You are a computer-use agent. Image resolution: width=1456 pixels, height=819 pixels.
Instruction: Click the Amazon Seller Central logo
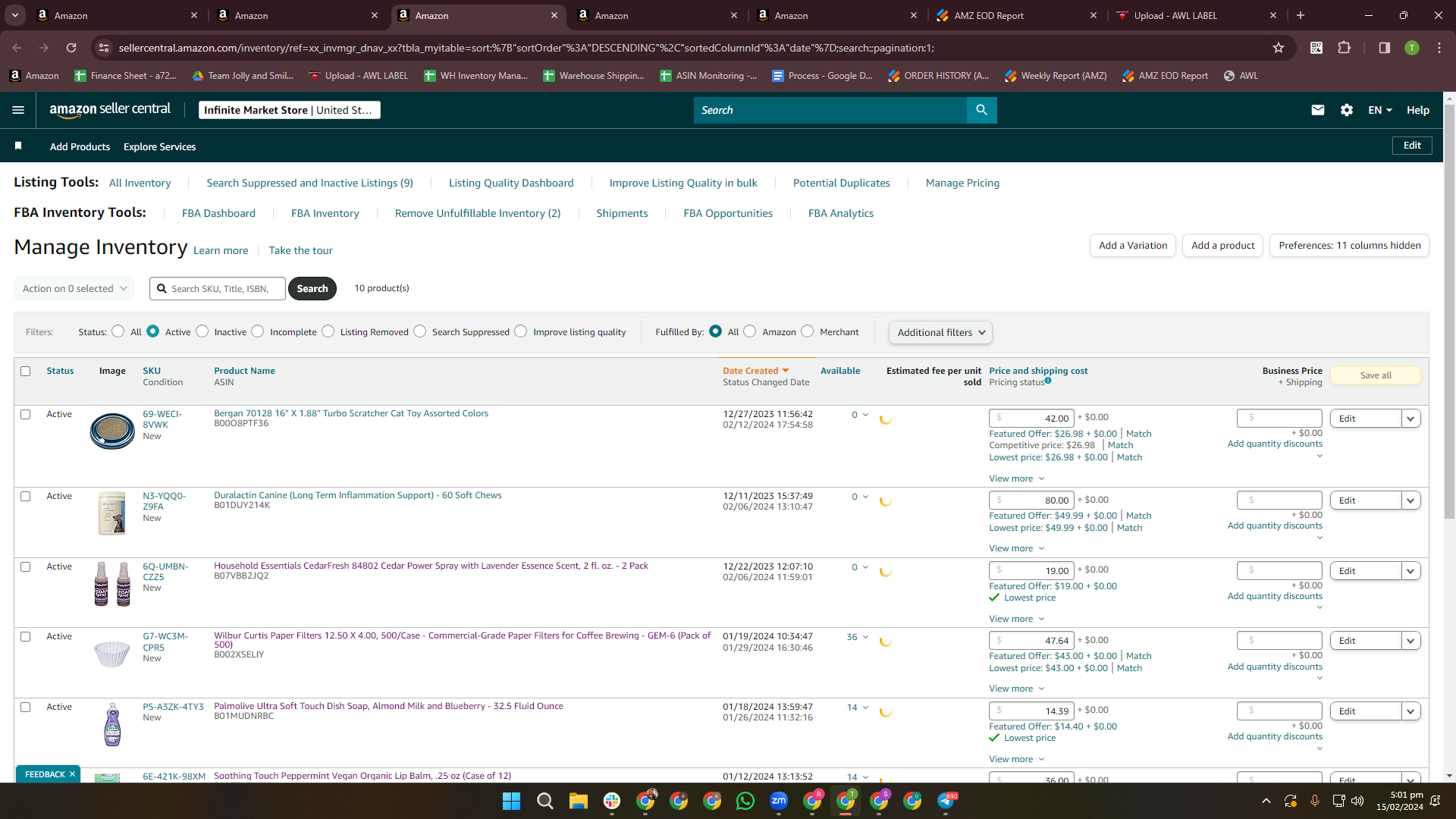pyautogui.click(x=110, y=110)
